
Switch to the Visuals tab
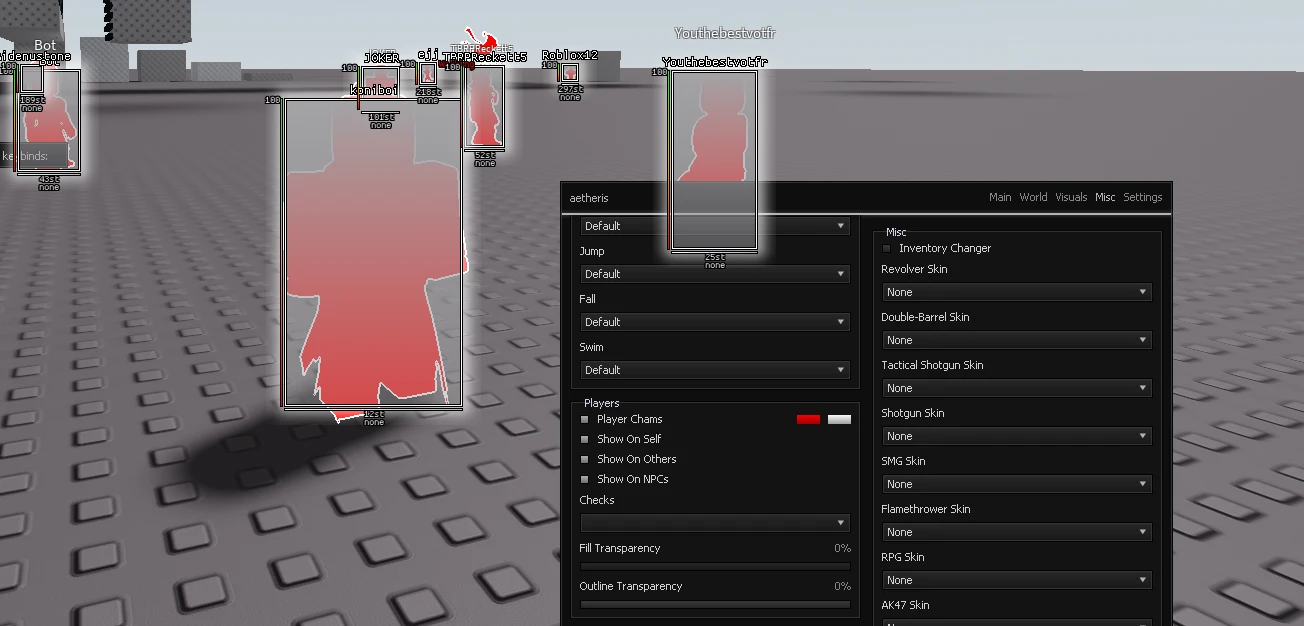tap(1071, 197)
